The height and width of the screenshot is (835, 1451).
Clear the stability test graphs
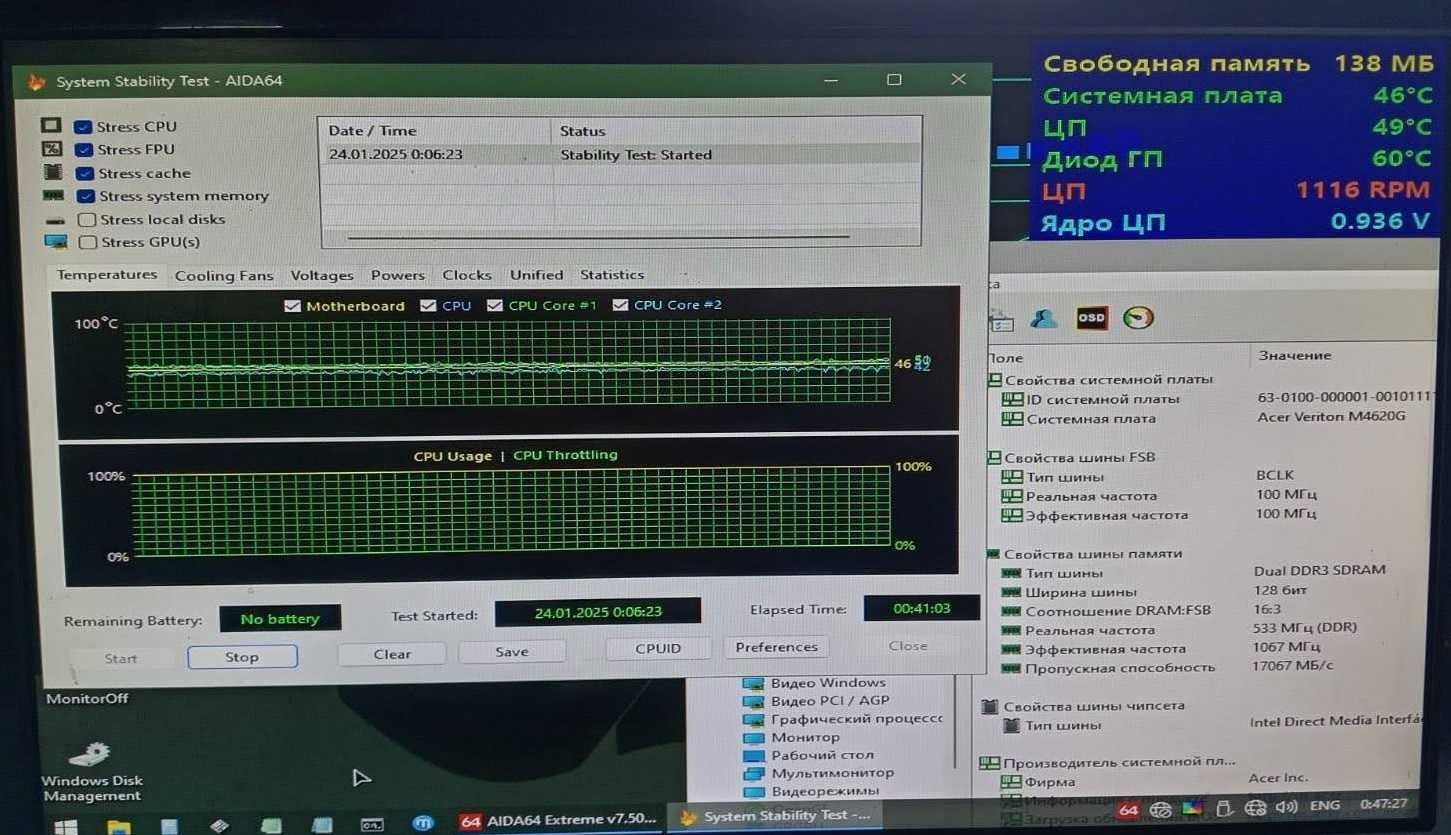[392, 654]
